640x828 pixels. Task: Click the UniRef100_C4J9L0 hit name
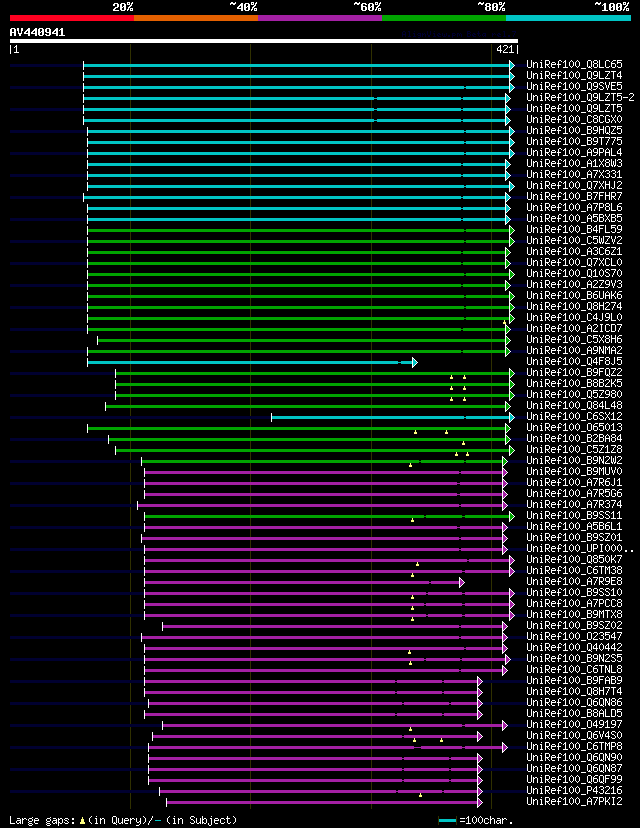pos(575,317)
